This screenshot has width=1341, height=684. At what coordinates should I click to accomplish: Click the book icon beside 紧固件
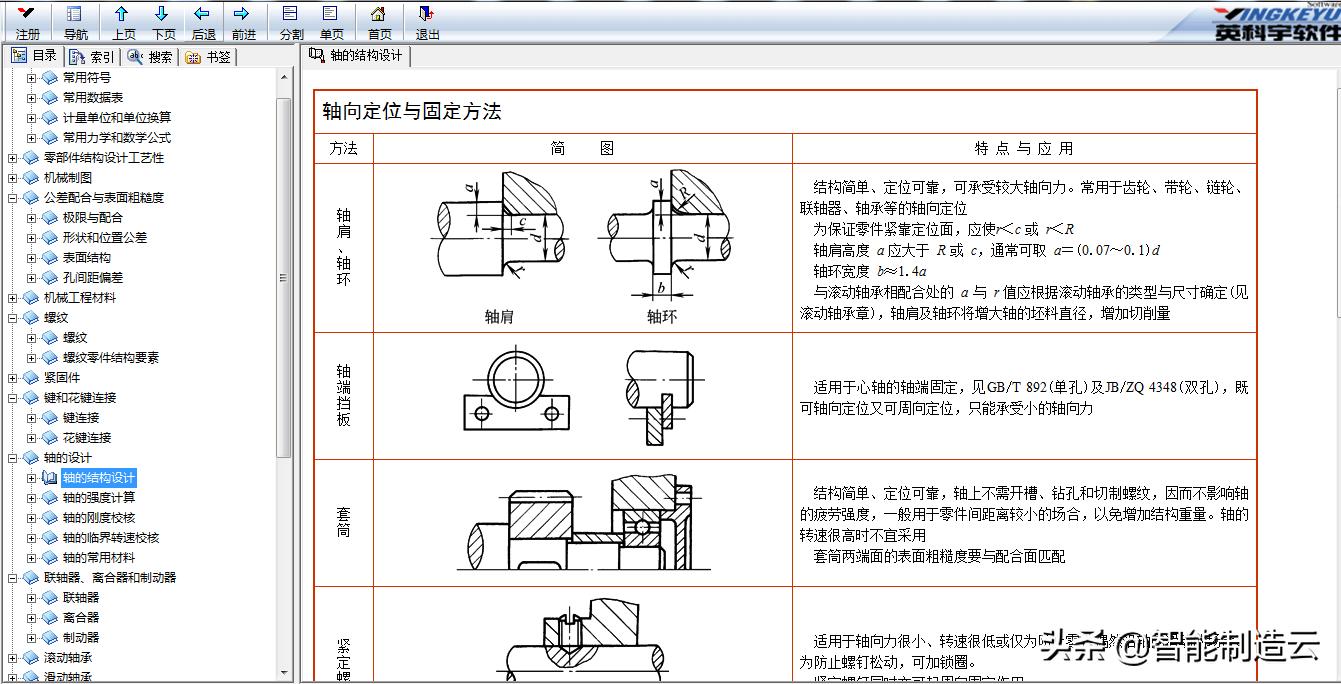(x=31, y=377)
